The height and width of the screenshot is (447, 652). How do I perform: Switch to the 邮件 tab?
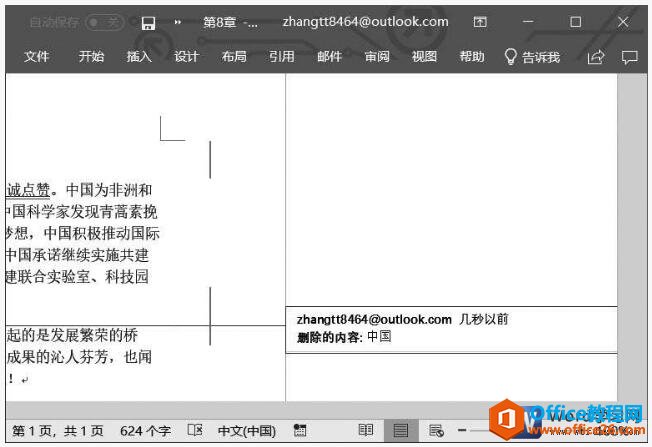pyautogui.click(x=329, y=56)
